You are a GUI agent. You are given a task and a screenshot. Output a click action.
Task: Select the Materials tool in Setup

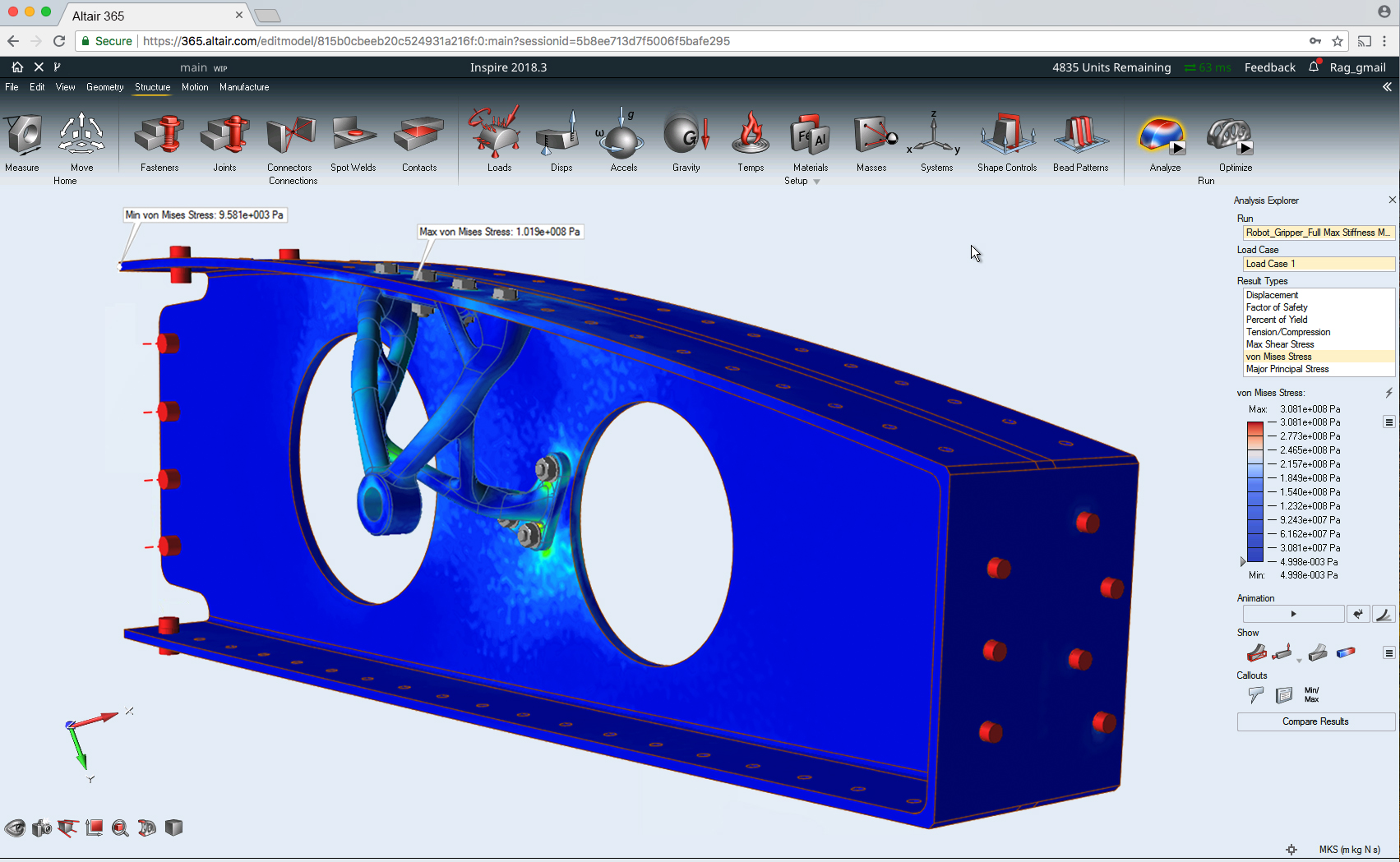point(810,140)
